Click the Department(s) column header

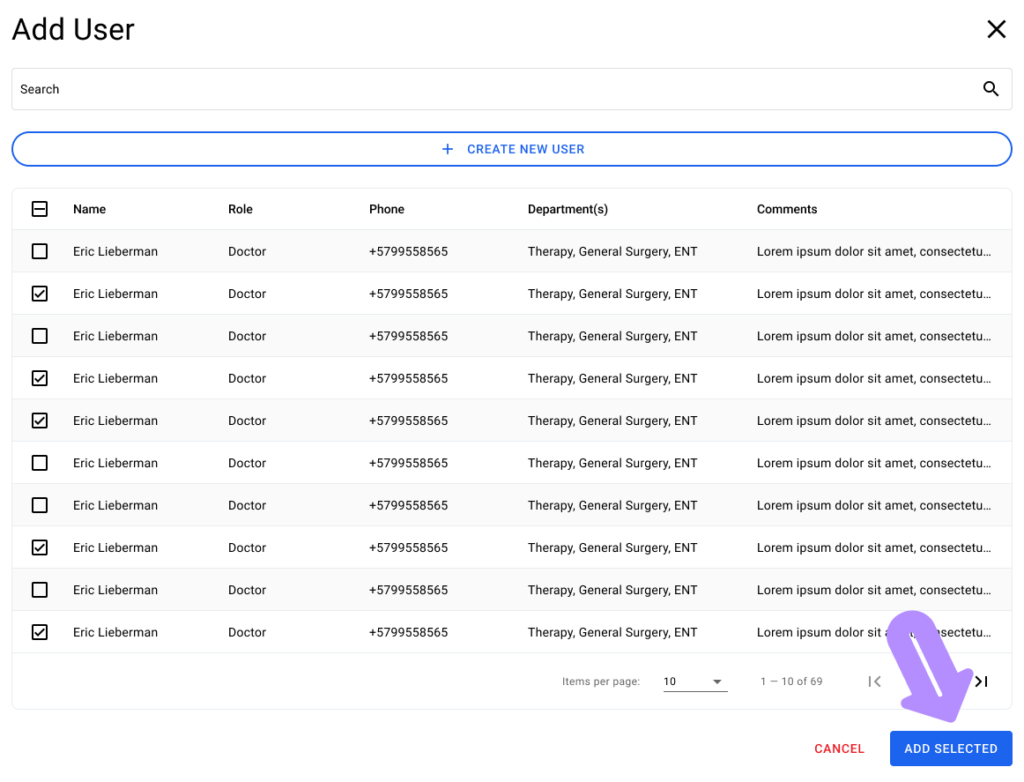click(567, 209)
